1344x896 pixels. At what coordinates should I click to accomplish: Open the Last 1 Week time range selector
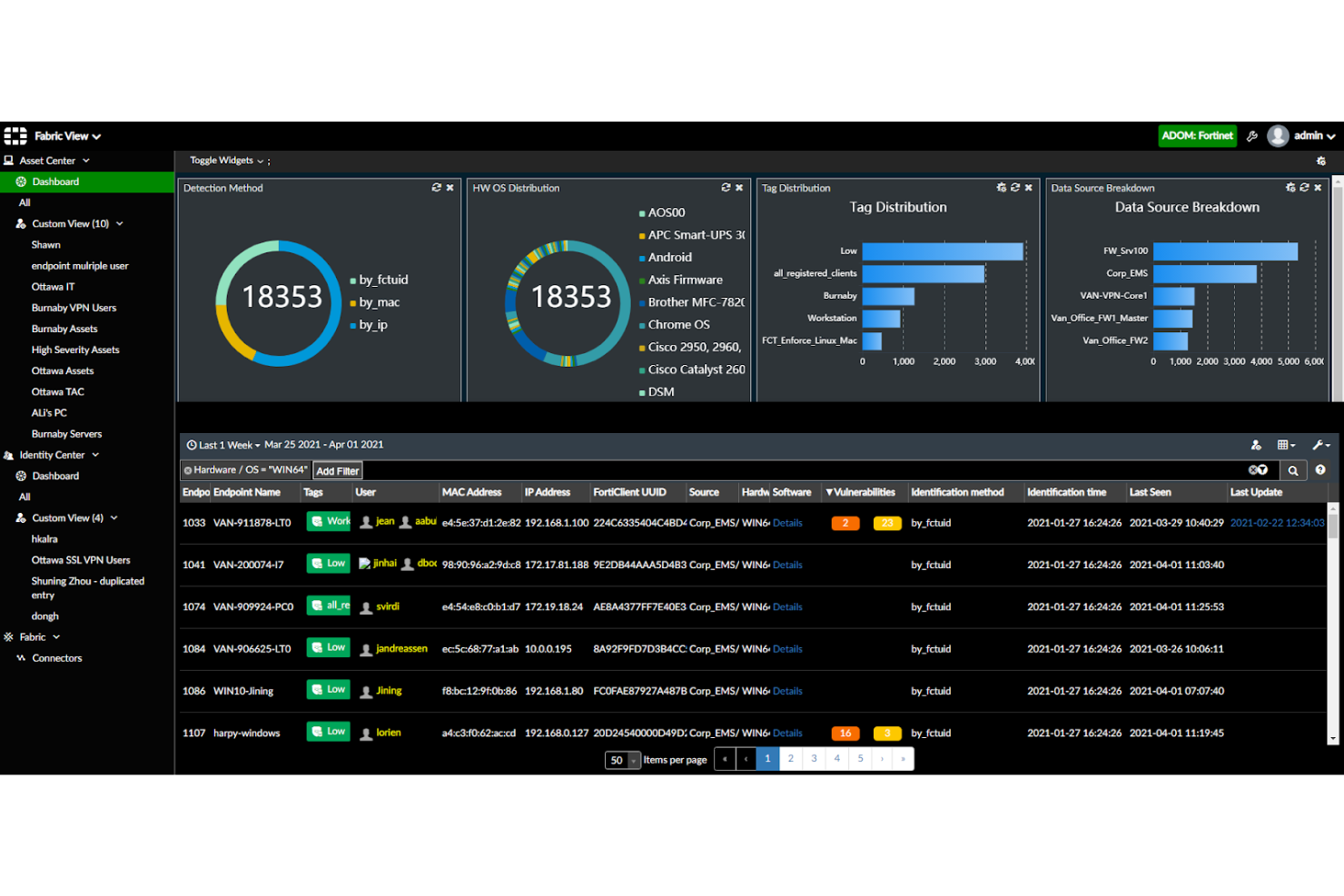click(222, 445)
